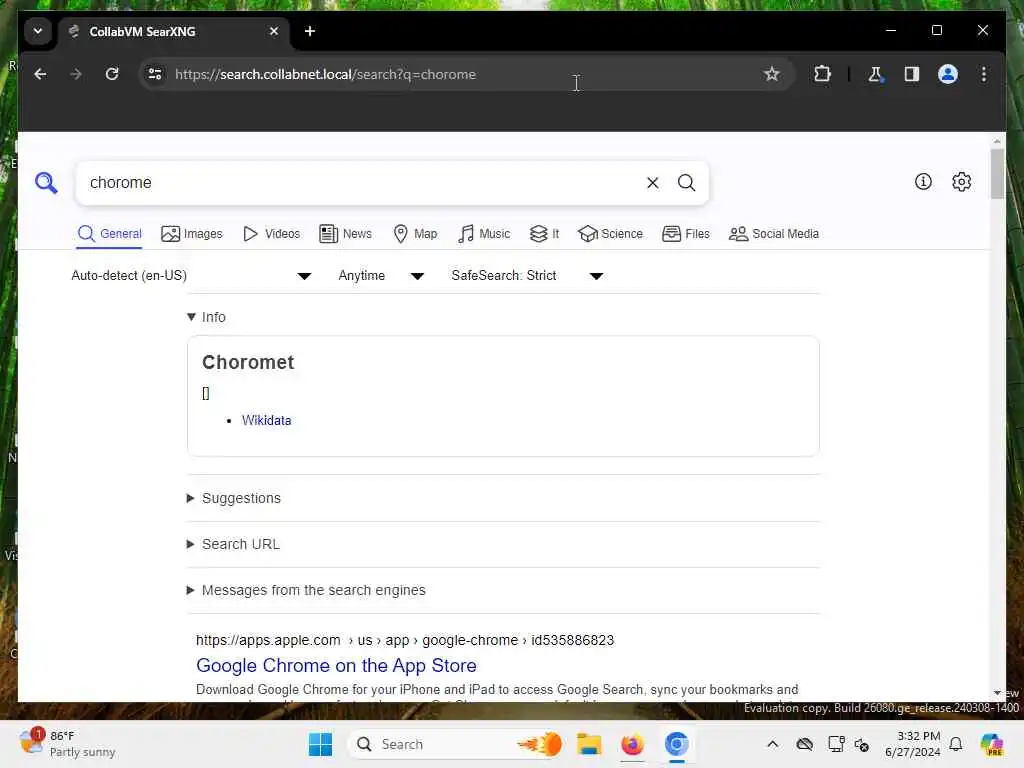Expand the Suggestions section
1024x768 pixels.
(234, 498)
